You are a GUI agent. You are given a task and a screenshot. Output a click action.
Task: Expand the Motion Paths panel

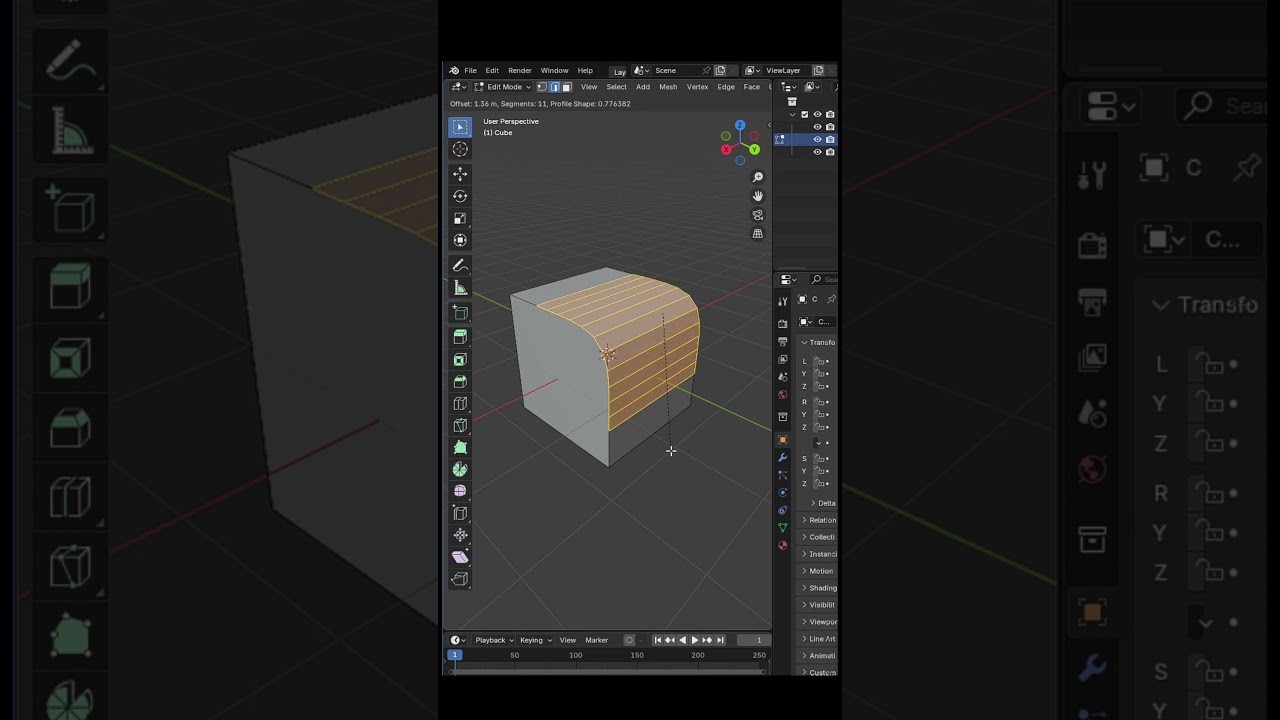819,571
